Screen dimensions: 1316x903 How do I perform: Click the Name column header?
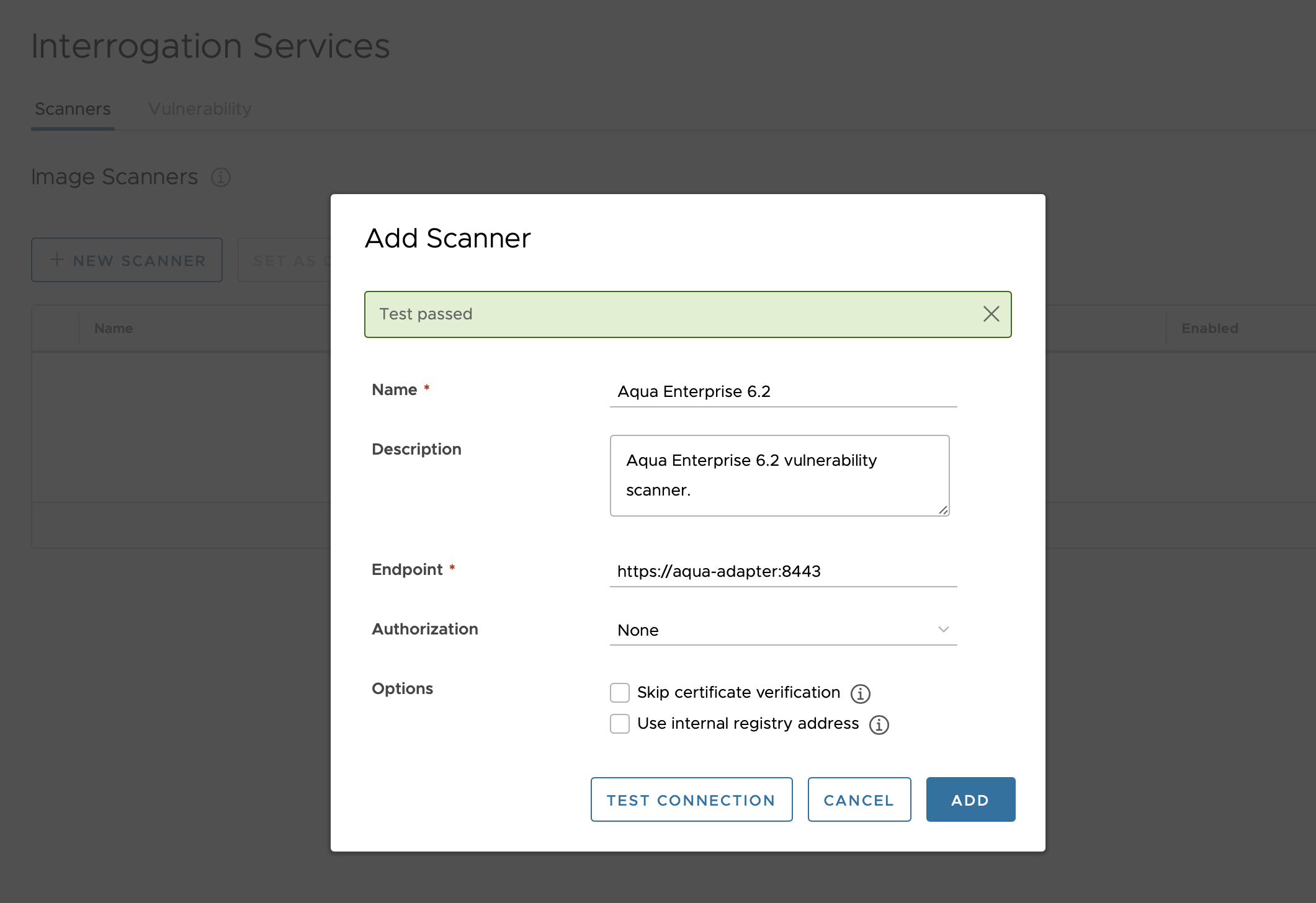click(114, 329)
